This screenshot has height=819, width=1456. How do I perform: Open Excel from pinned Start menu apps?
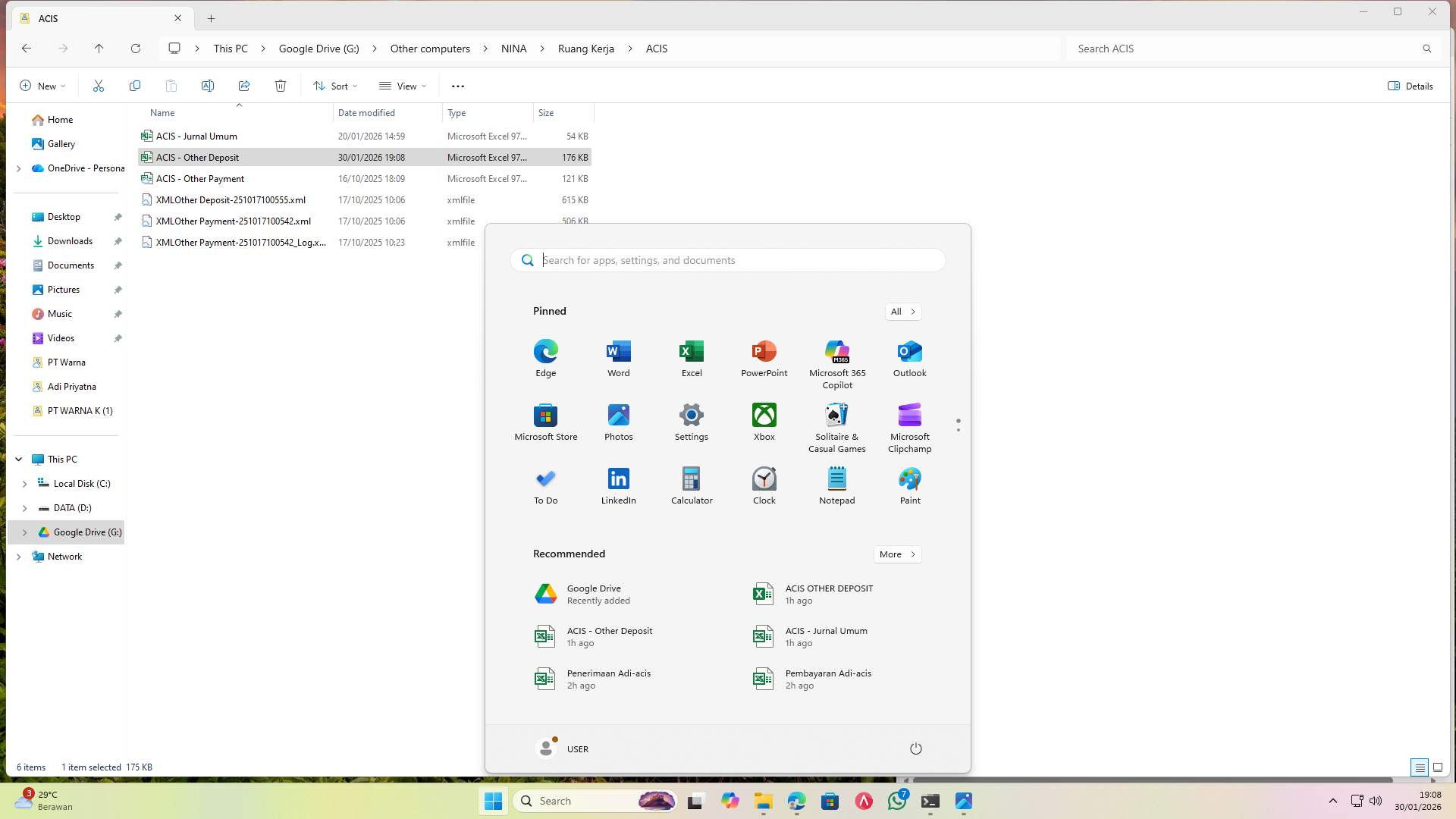click(691, 356)
